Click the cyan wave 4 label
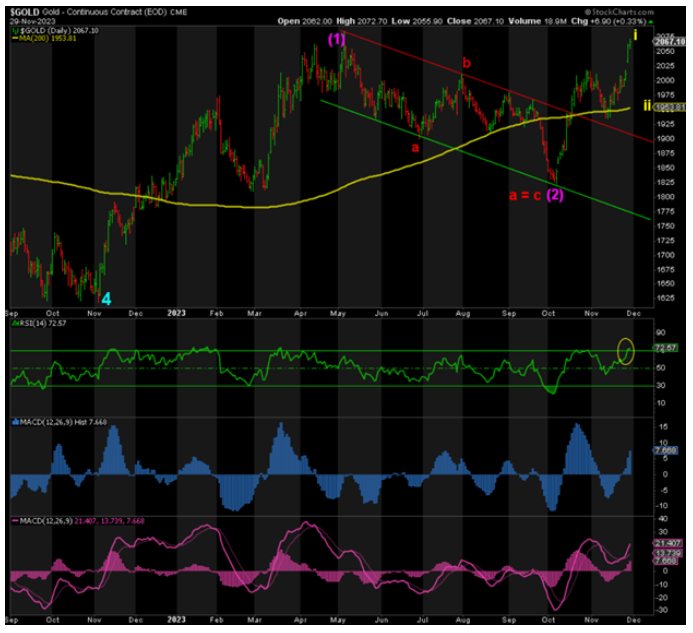693x633 pixels. coord(106,297)
